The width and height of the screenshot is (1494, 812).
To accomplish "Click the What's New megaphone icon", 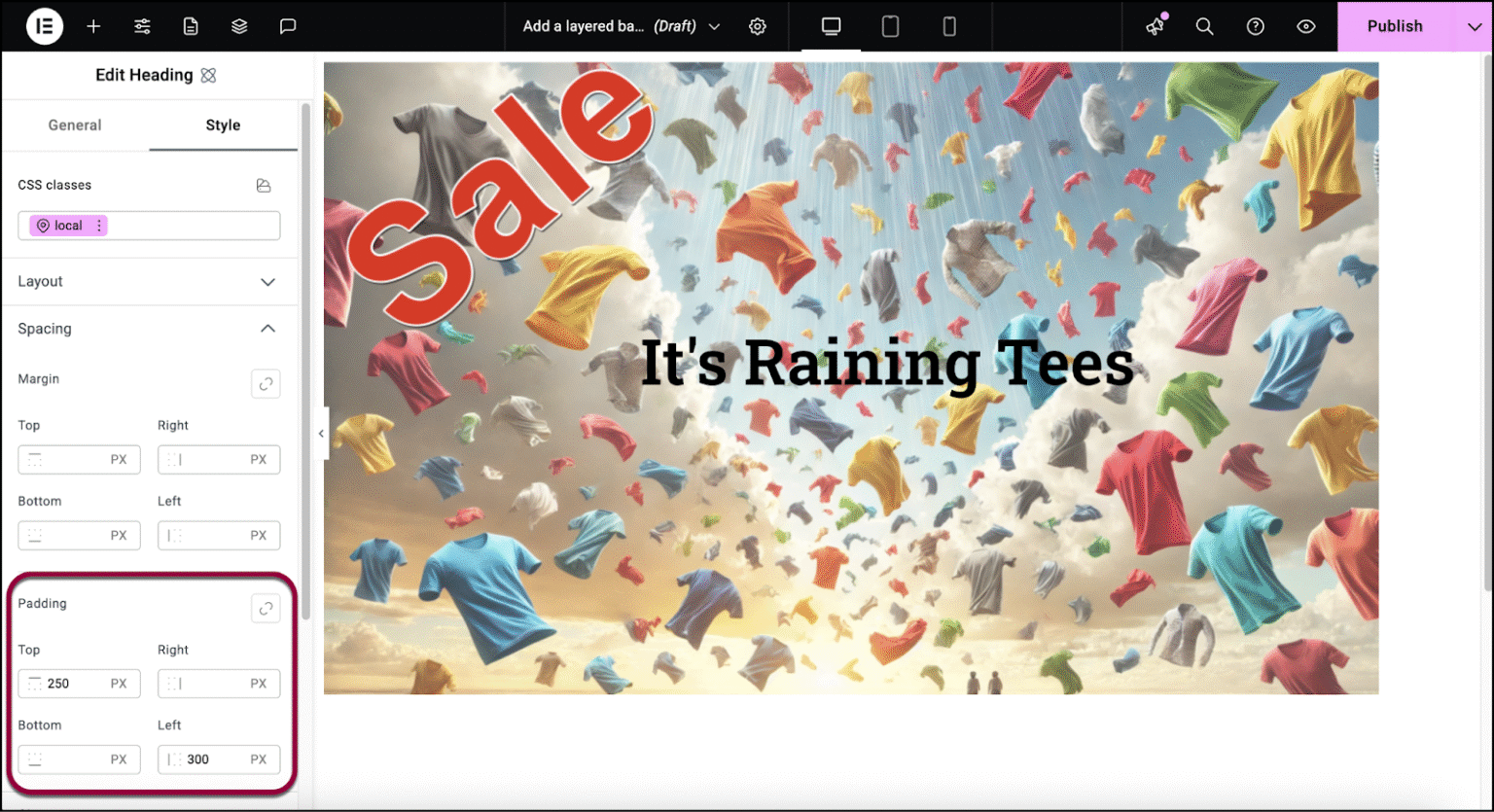I will coord(1154,26).
